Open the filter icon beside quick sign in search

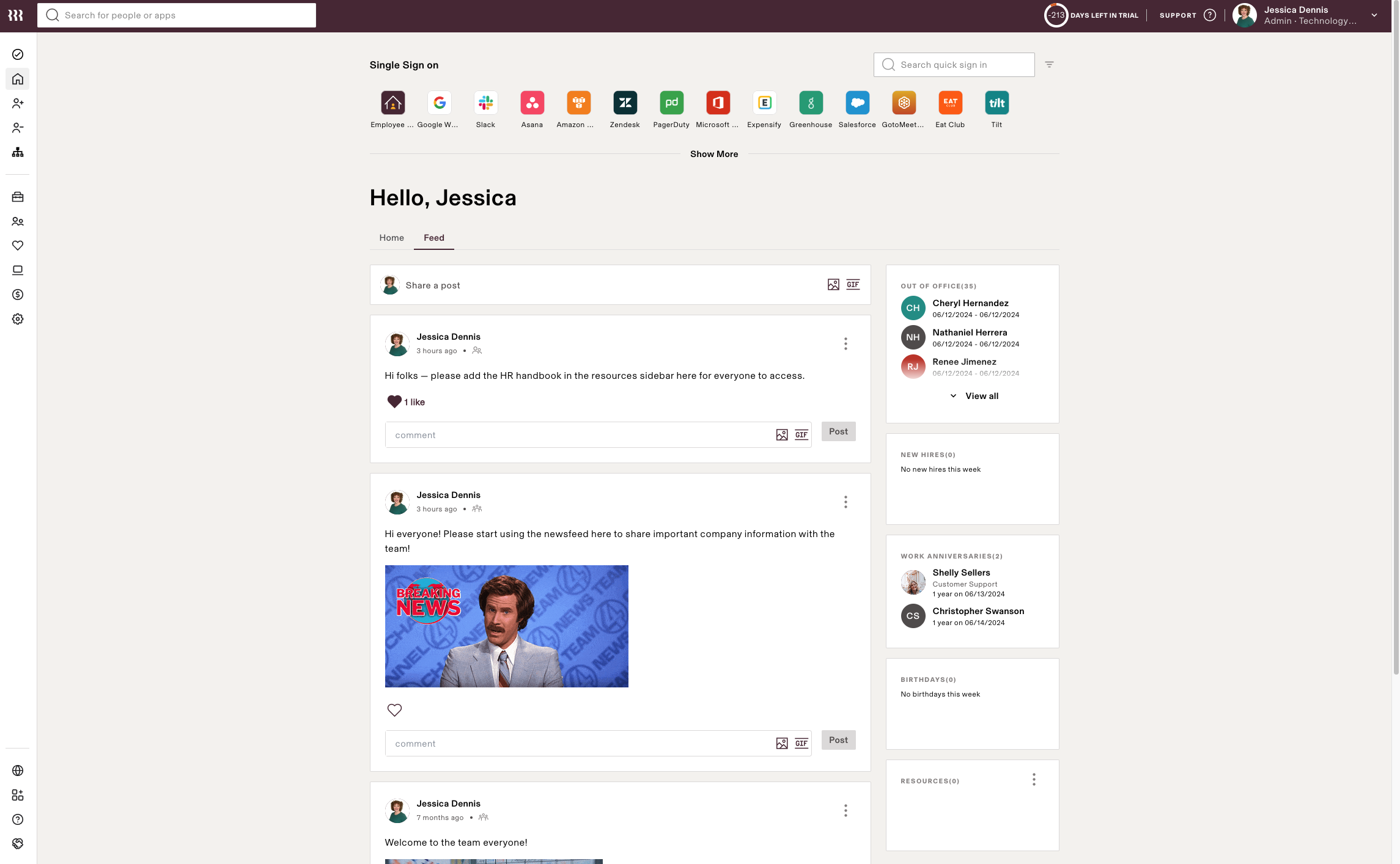(1049, 64)
